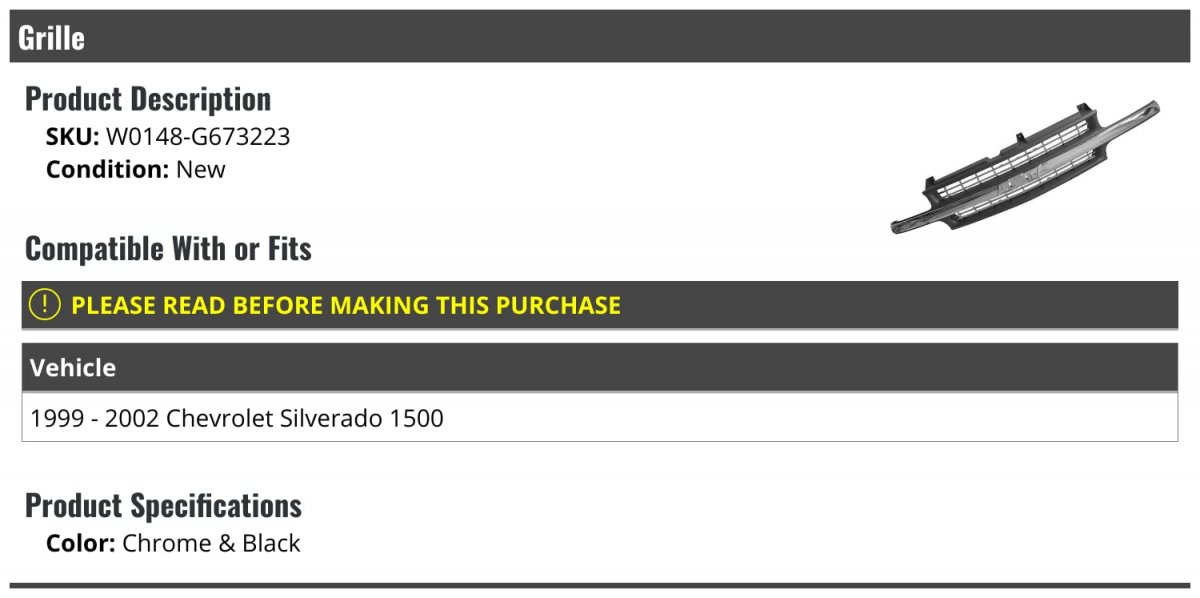This screenshot has height=598, width=1200.
Task: Click the bottom dark divider line
Action: coord(600,585)
